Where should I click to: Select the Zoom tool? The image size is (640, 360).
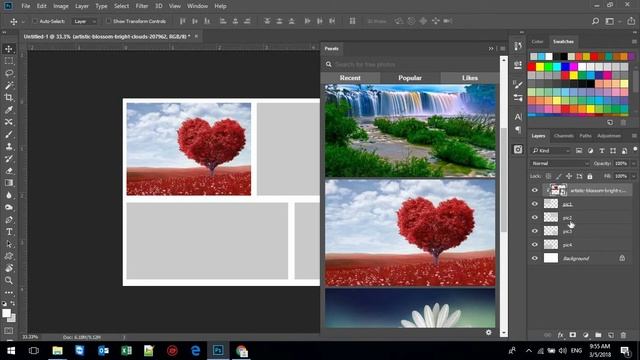[x=9, y=280]
